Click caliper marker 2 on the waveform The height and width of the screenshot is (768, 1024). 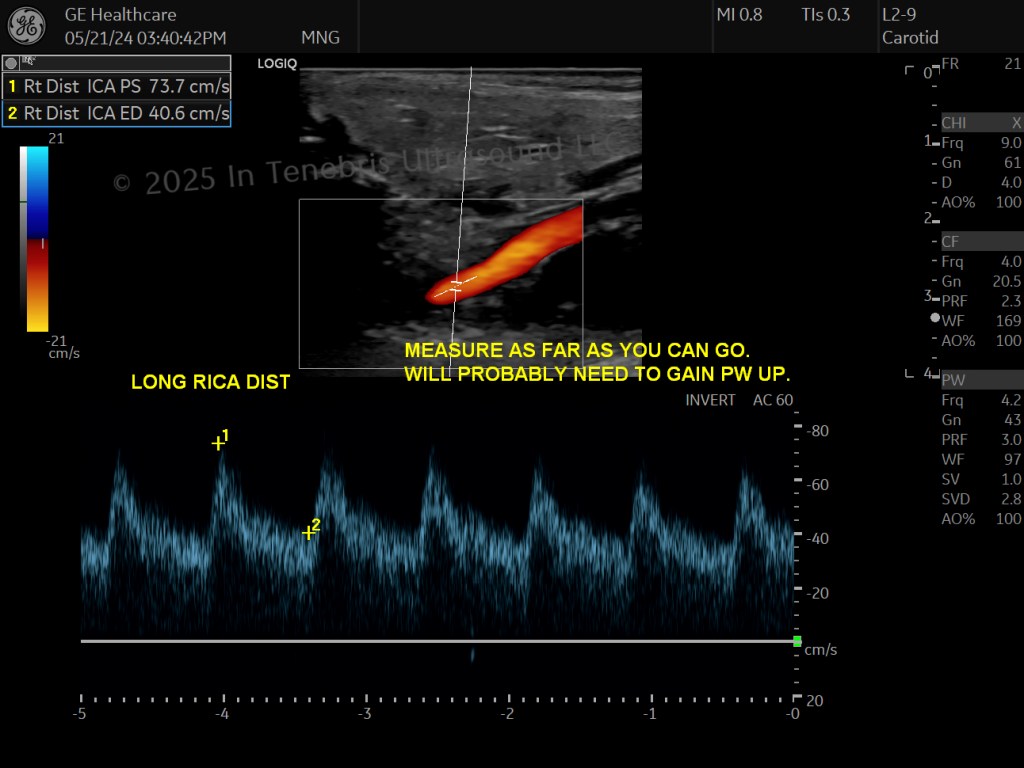tap(308, 533)
